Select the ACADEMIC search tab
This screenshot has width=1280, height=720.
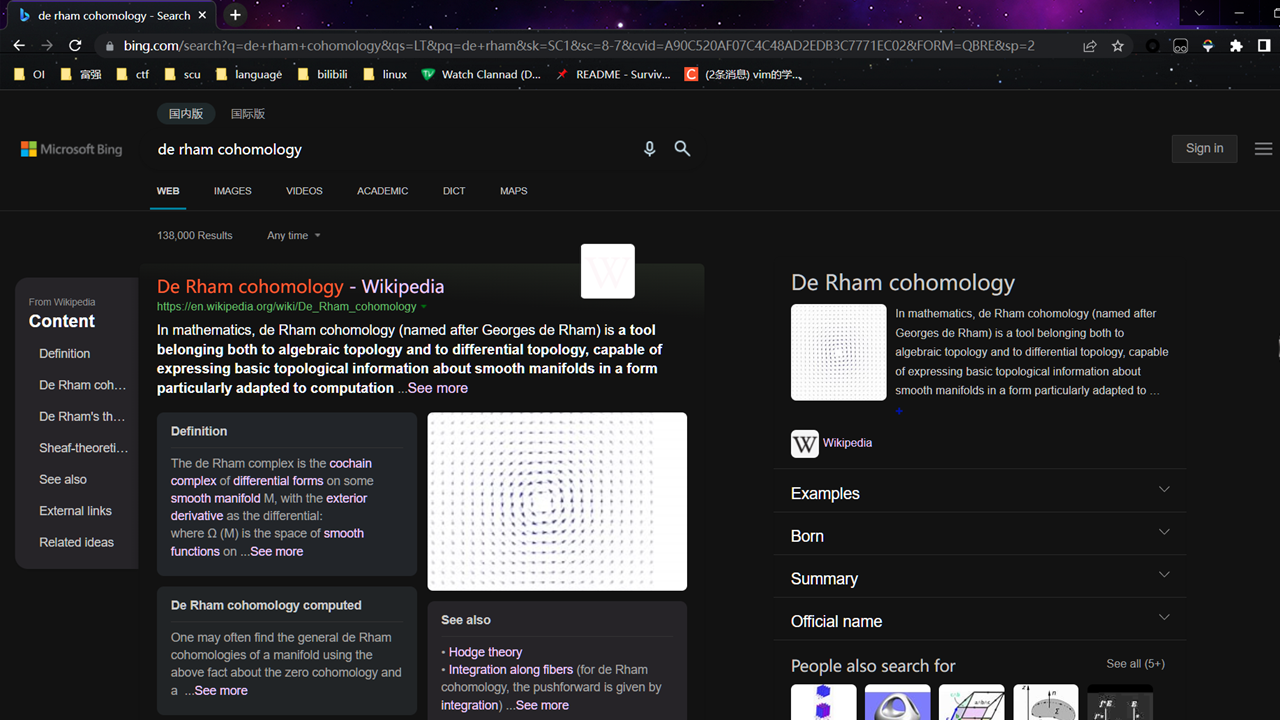click(x=383, y=191)
